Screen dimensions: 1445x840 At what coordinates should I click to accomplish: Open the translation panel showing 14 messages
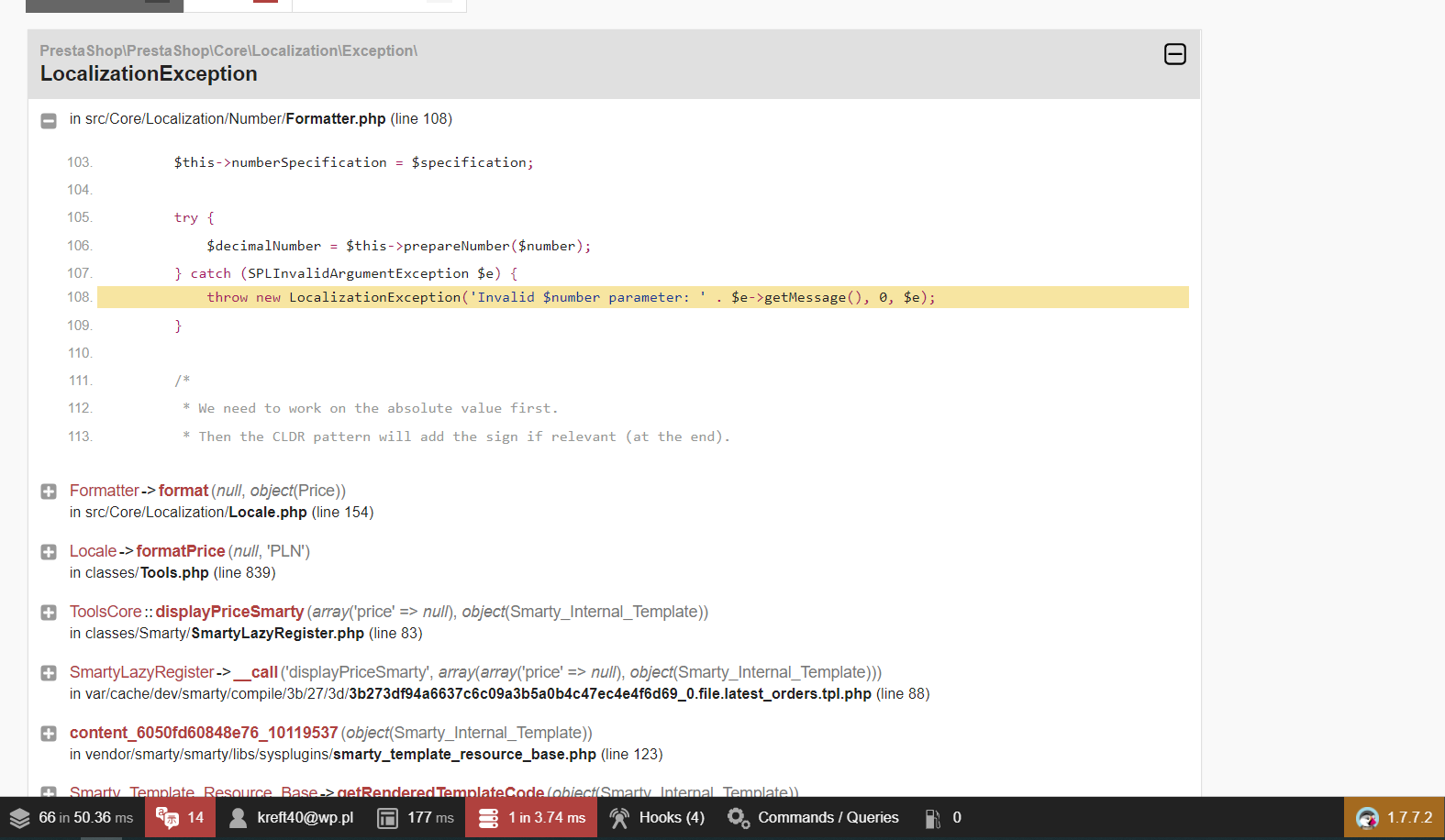[x=180, y=817]
